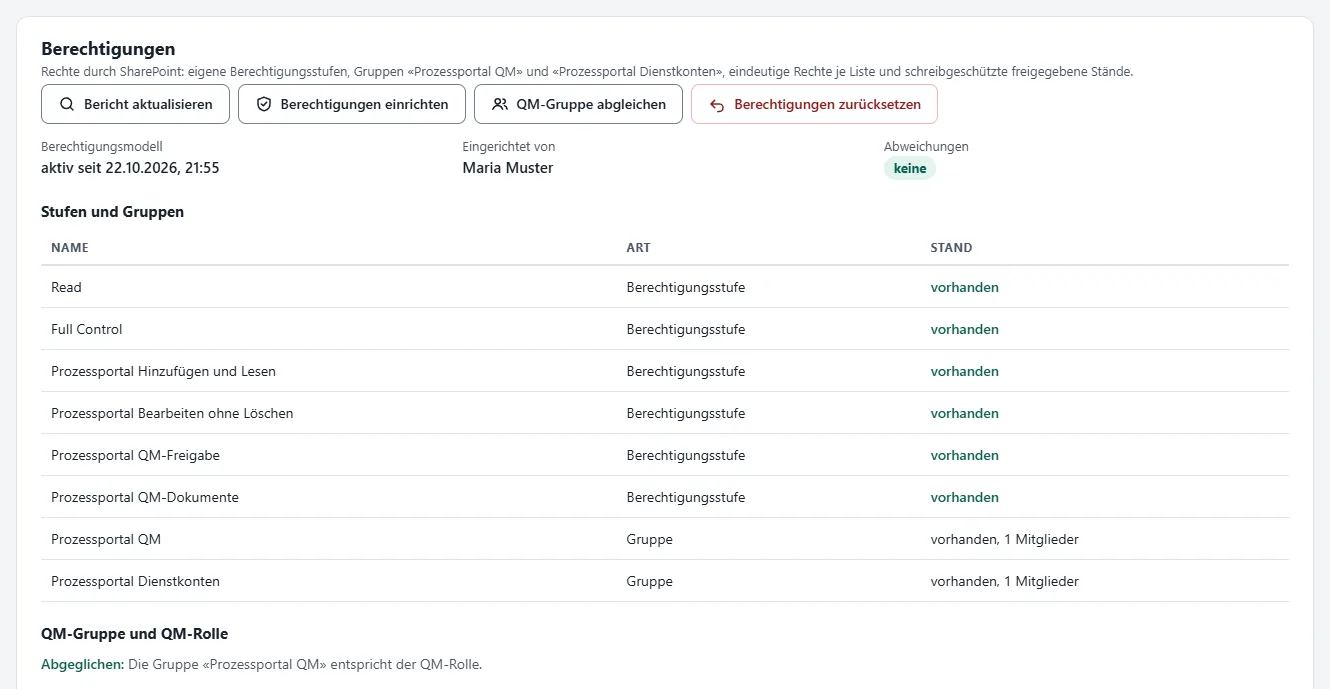Select the "Prozessportal QM-Dokumente" row
Screen dimensions: 1330x689
pos(665,497)
